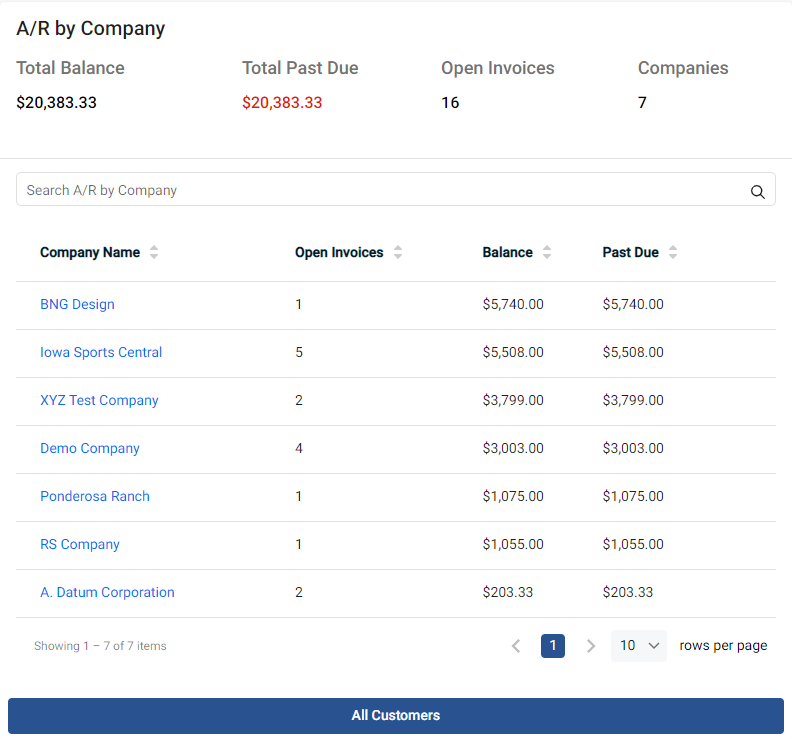The width and height of the screenshot is (792, 739).
Task: Sort by Company Name column arrows
Action: coord(154,253)
